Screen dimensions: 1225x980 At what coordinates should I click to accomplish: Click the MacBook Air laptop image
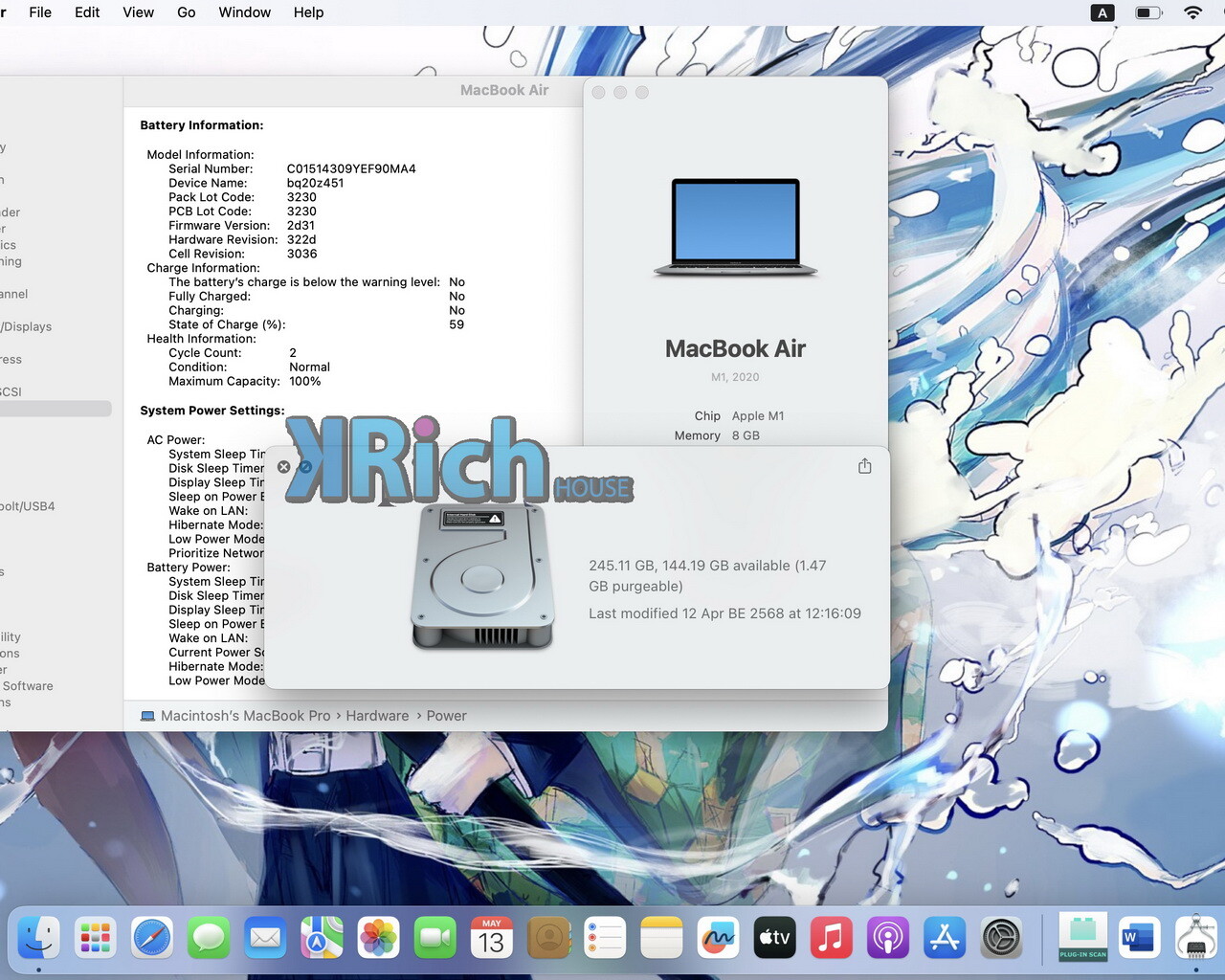click(x=735, y=228)
